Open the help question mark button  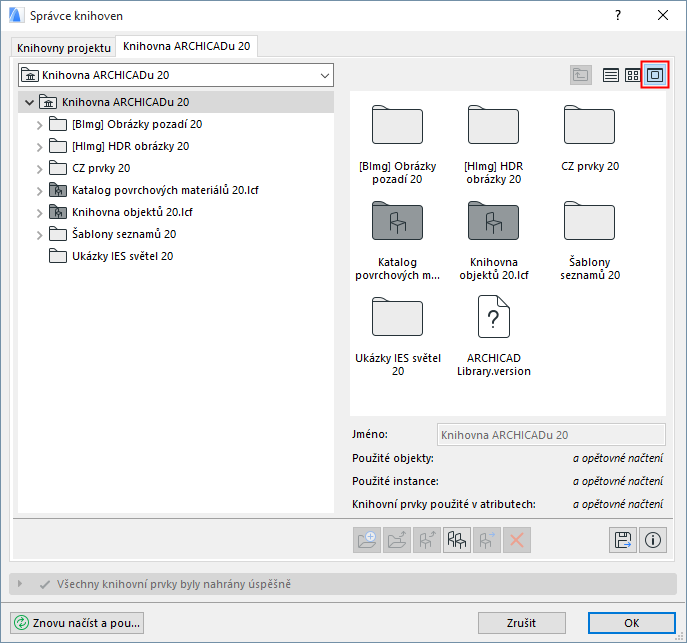click(618, 15)
